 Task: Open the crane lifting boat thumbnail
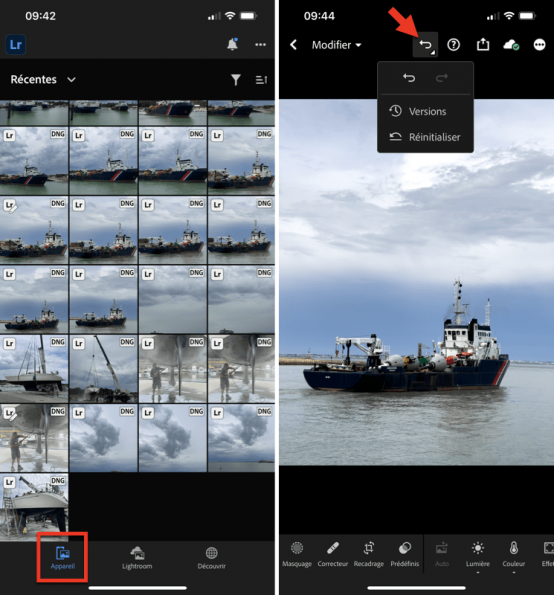coord(104,369)
